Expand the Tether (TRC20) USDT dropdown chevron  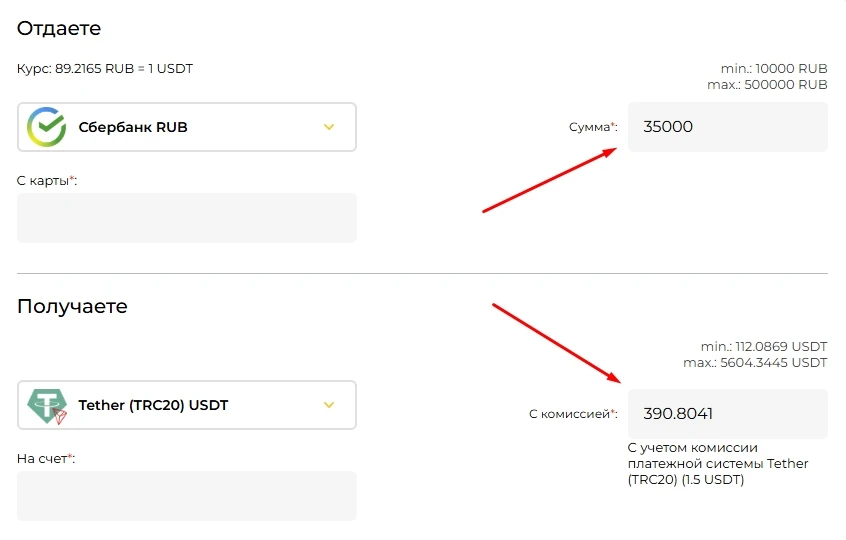click(x=329, y=405)
